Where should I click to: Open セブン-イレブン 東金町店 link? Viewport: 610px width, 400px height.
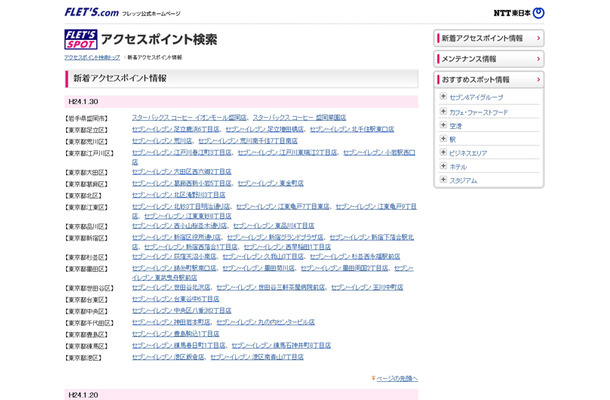tap(270, 183)
